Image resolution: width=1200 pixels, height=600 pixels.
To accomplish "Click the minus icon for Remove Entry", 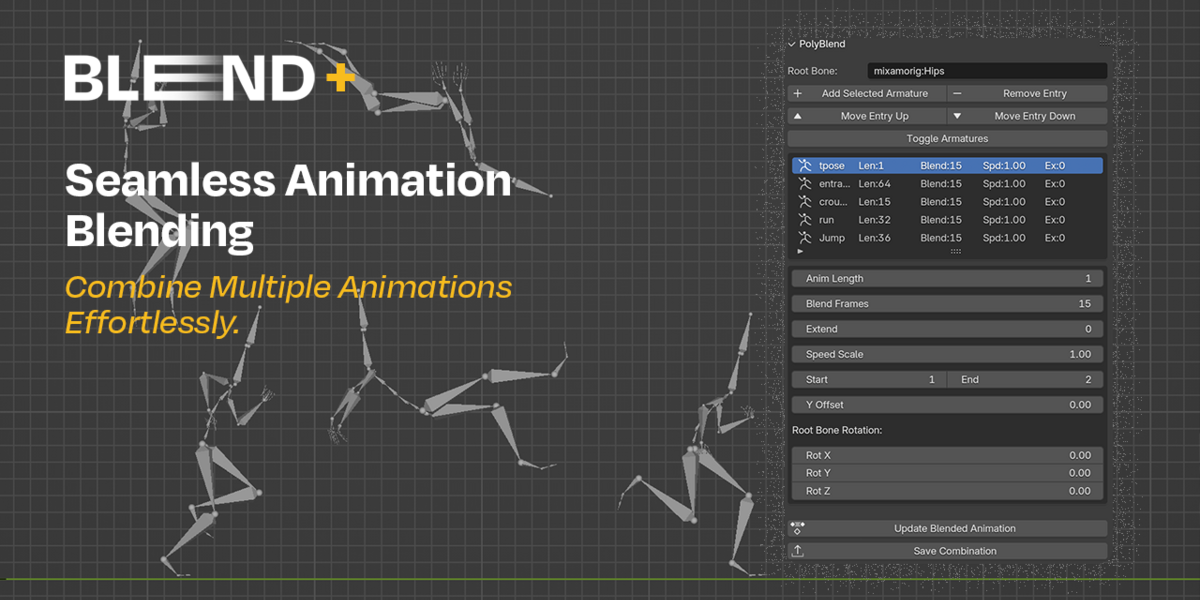I will tap(957, 94).
